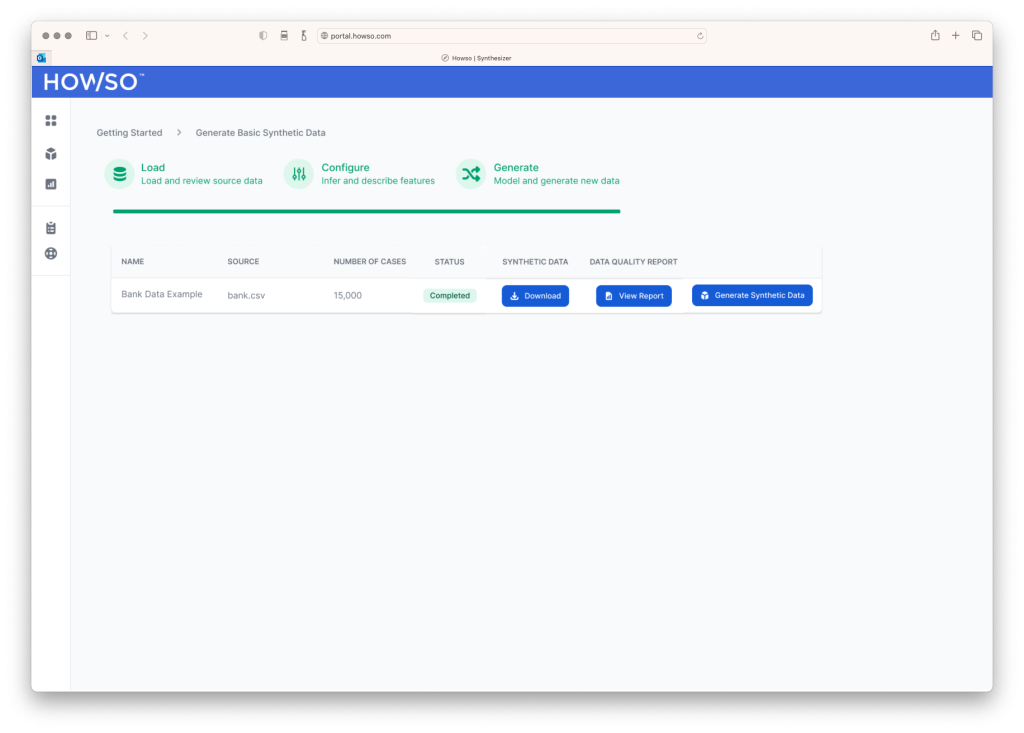Click the Generate shuffle icon
The image size is (1024, 733).
(471, 174)
